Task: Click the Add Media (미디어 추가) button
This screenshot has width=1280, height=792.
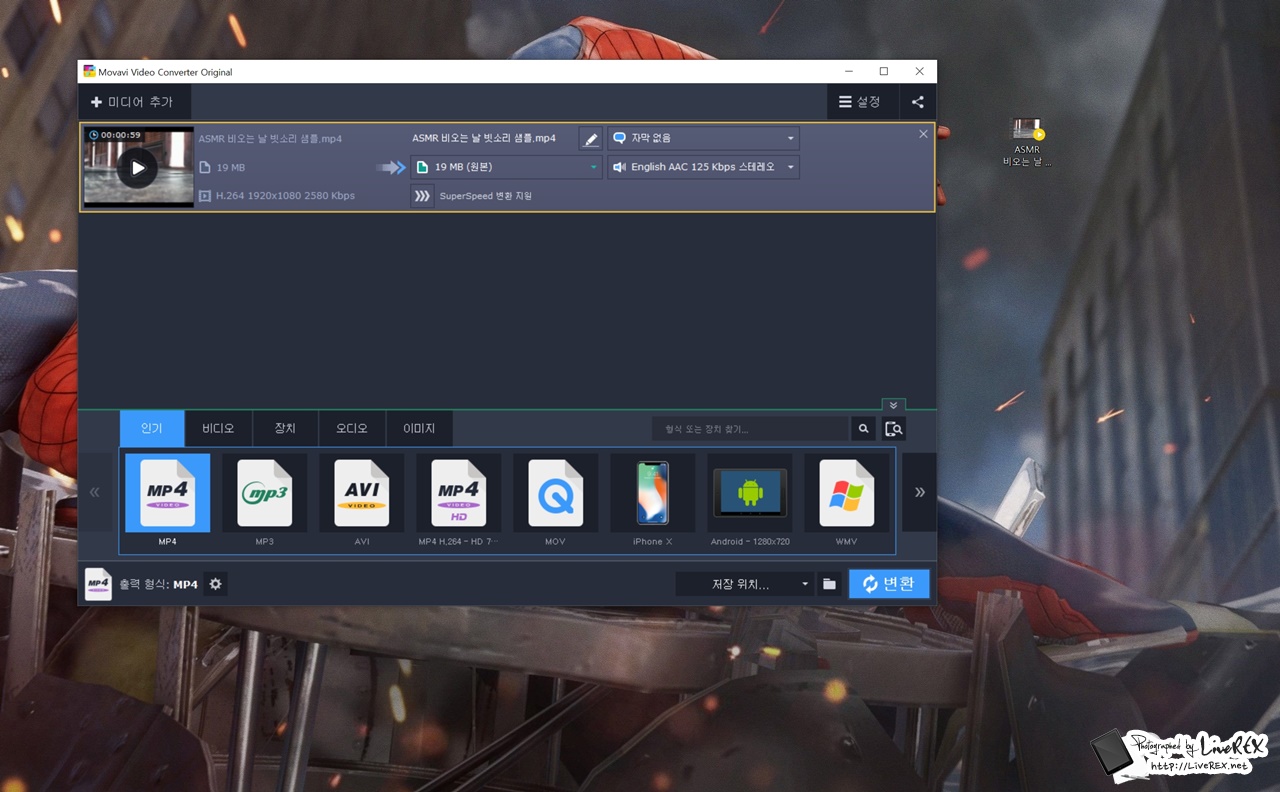Action: click(134, 102)
